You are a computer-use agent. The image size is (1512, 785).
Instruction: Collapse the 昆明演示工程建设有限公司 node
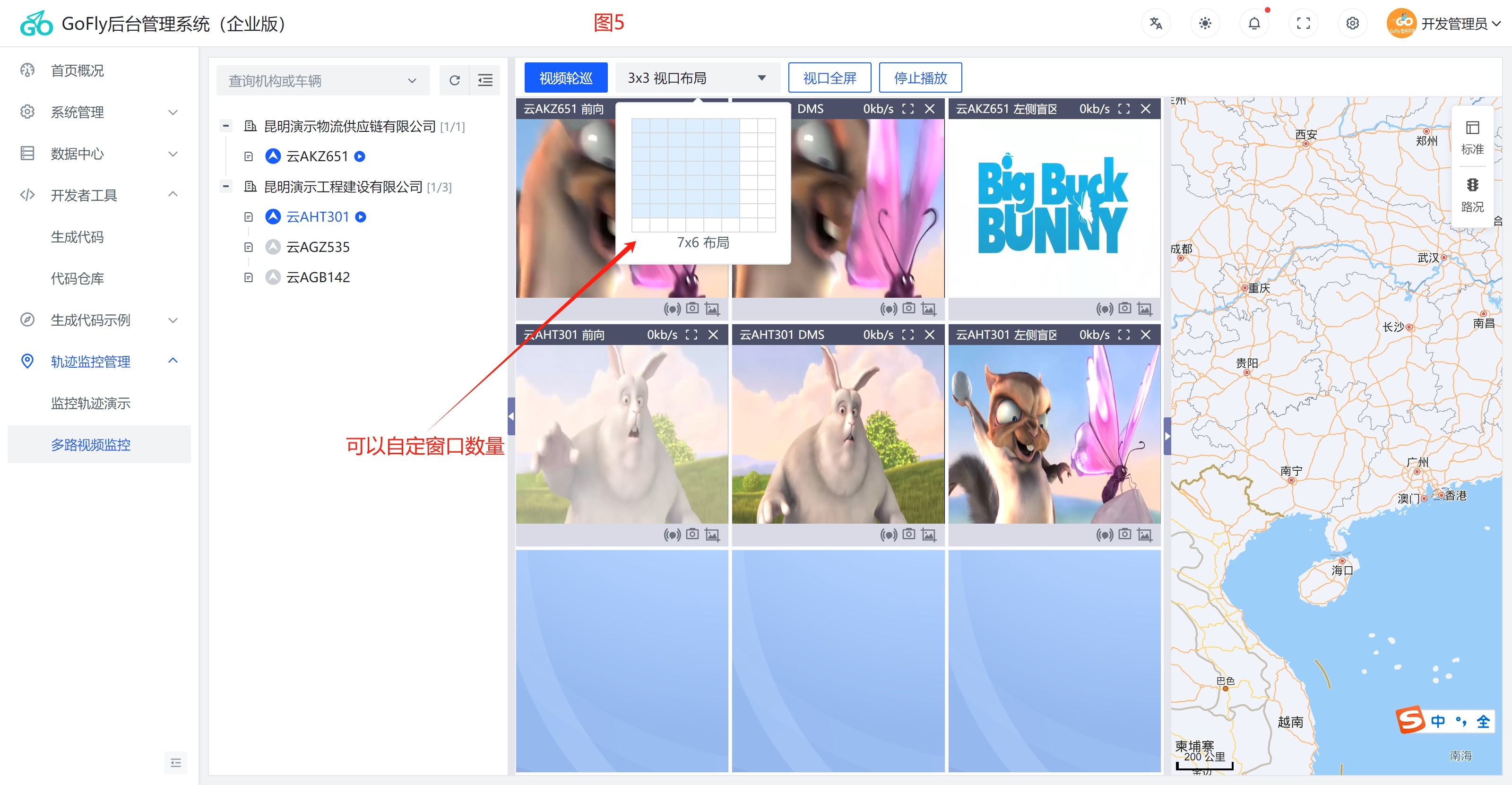(225, 187)
